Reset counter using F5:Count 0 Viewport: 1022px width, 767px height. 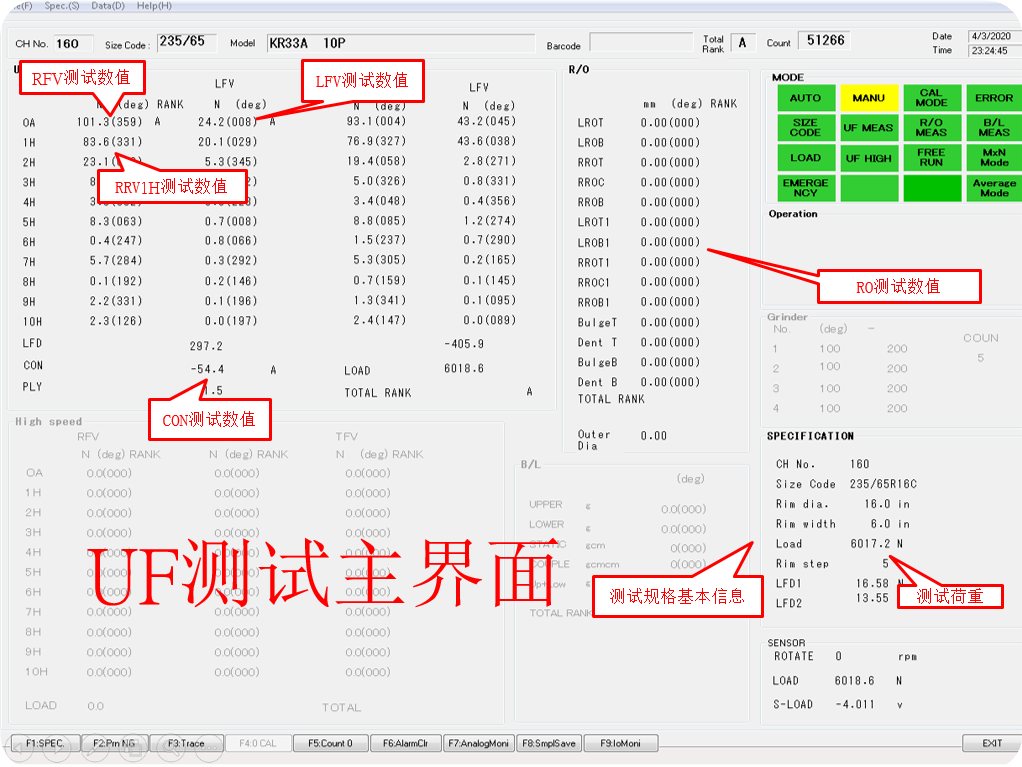tap(330, 743)
